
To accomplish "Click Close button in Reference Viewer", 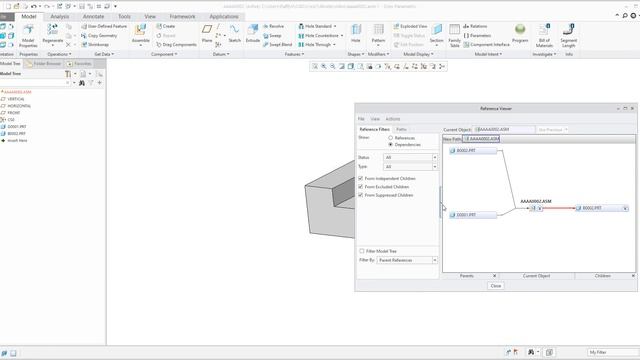I will click(x=496, y=286).
